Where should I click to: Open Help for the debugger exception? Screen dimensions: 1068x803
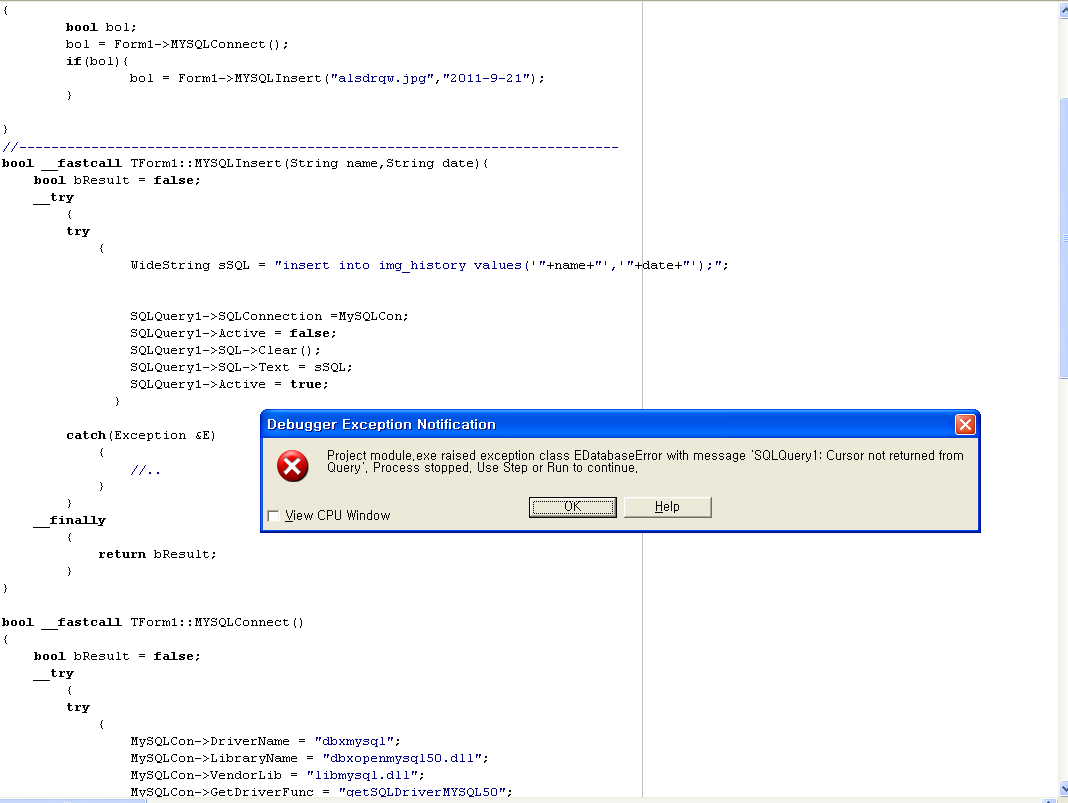pyautogui.click(x=667, y=507)
